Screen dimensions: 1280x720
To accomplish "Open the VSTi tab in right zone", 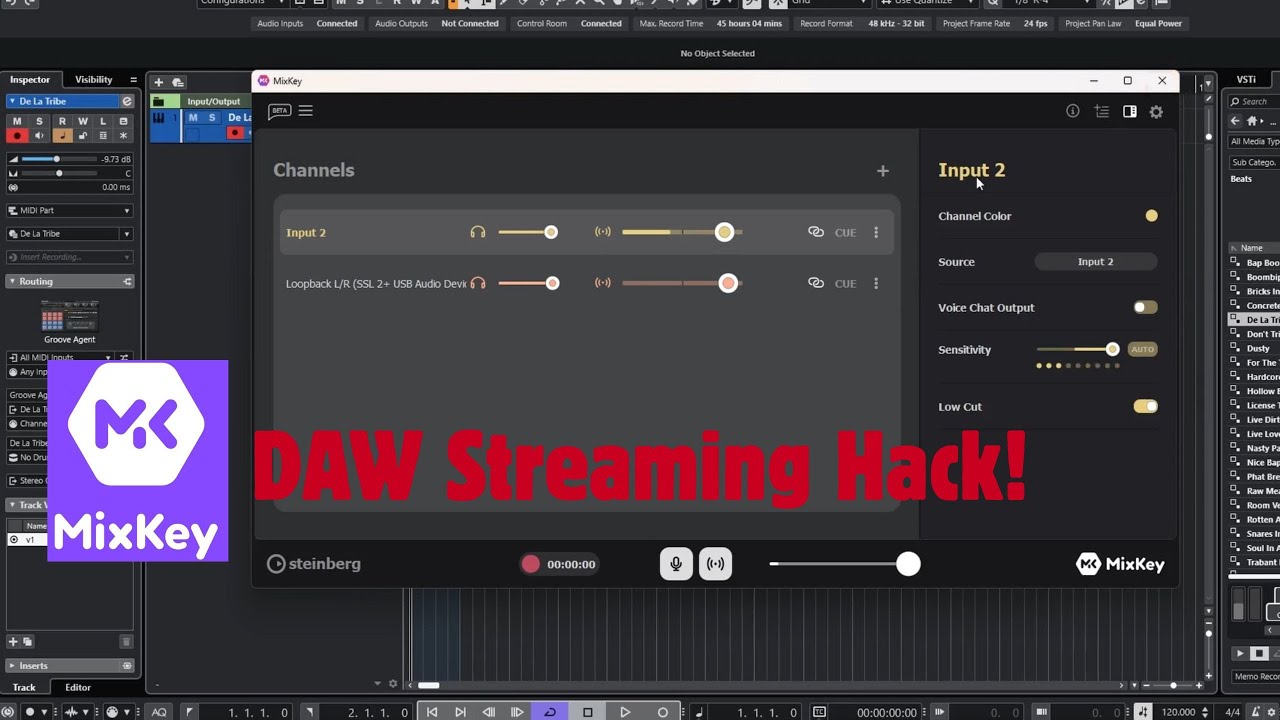I will click(x=1246, y=80).
